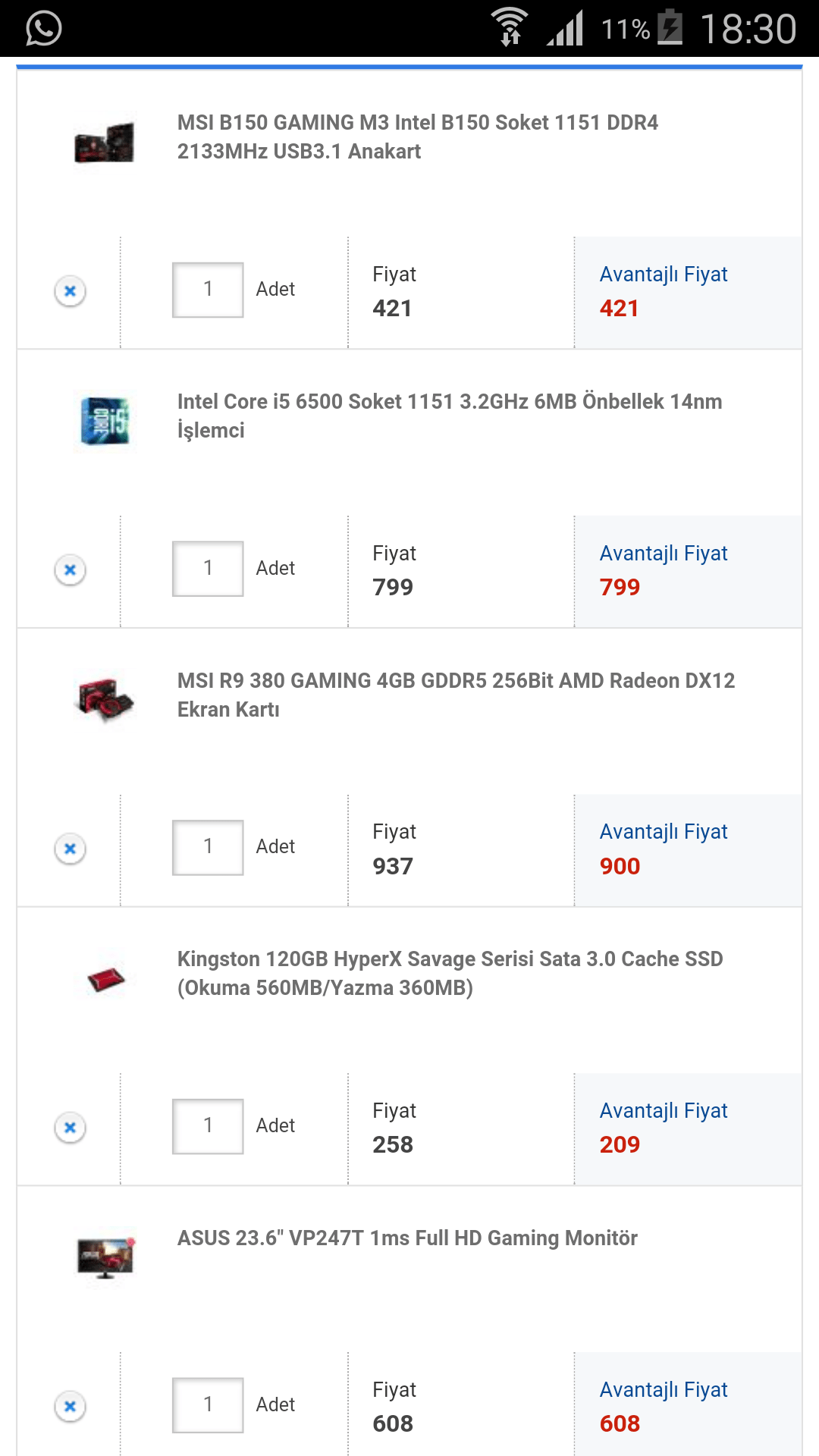Image resolution: width=819 pixels, height=1456 pixels.
Task: Open the Intel Core i5 6500 product page
Action: pyautogui.click(x=449, y=416)
